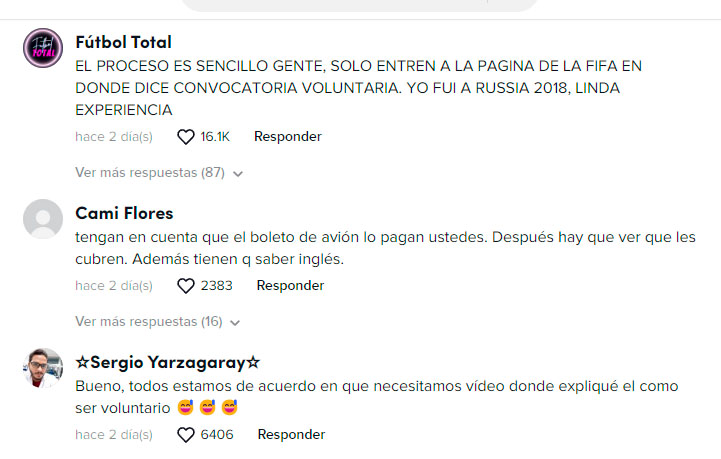This screenshot has width=721, height=459.
Task: Open Sergio Yarzagaray's profile photo
Action: click(43, 368)
